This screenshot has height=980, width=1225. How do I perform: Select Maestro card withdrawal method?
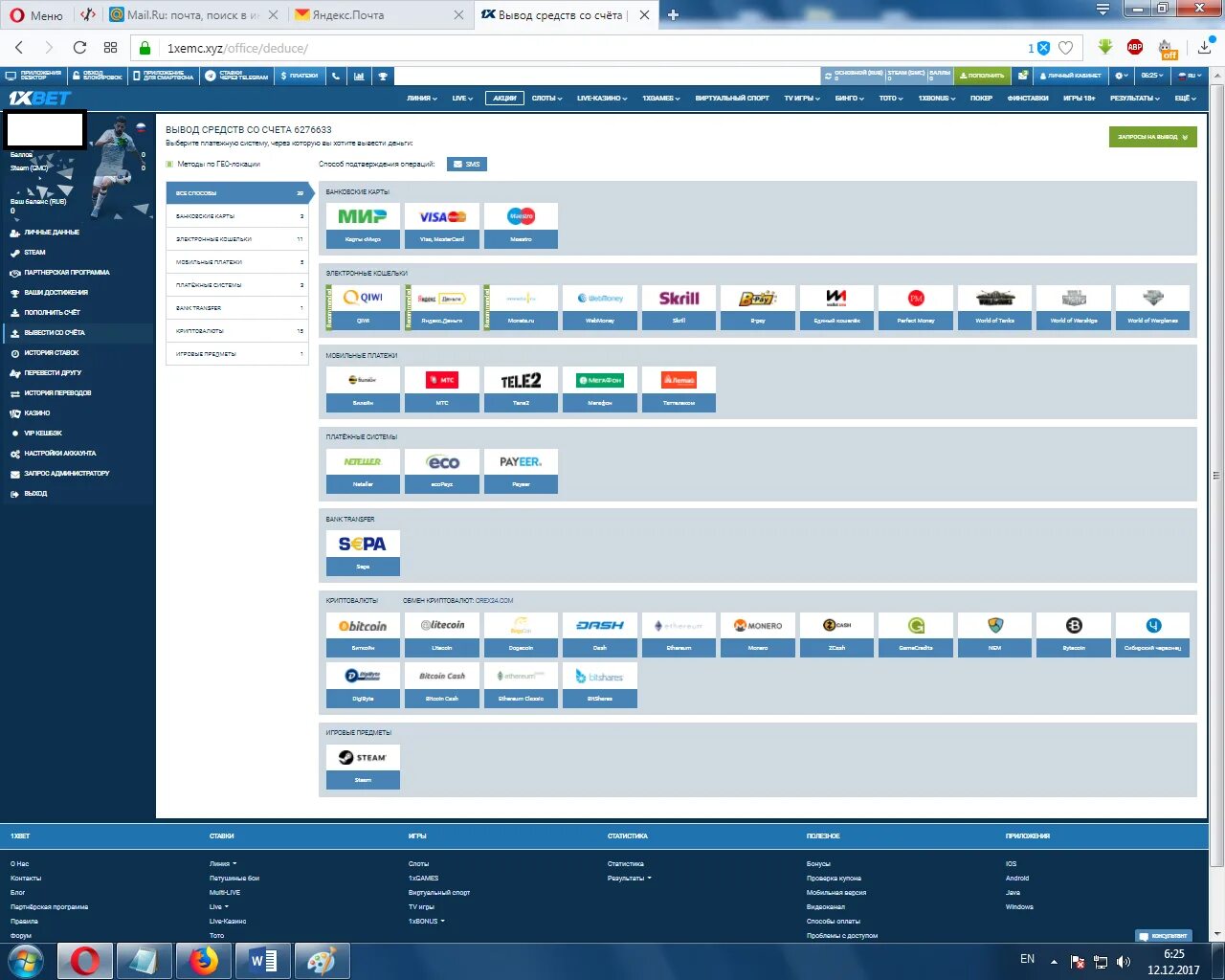point(521,226)
